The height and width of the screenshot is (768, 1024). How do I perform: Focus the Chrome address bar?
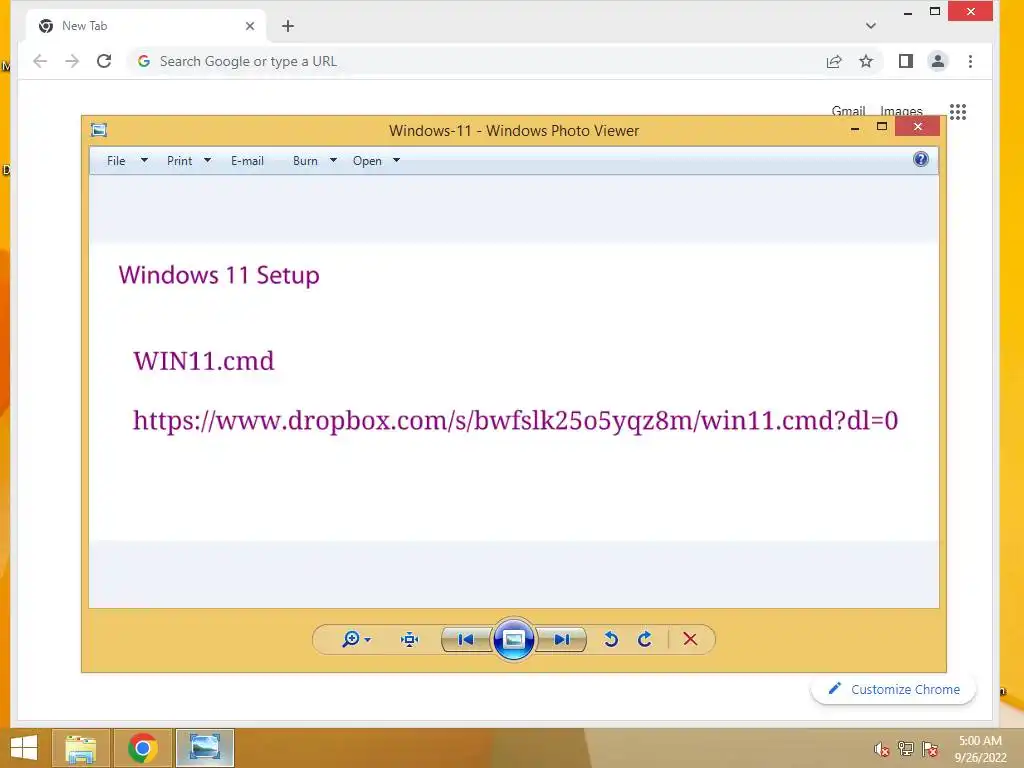coord(477,61)
